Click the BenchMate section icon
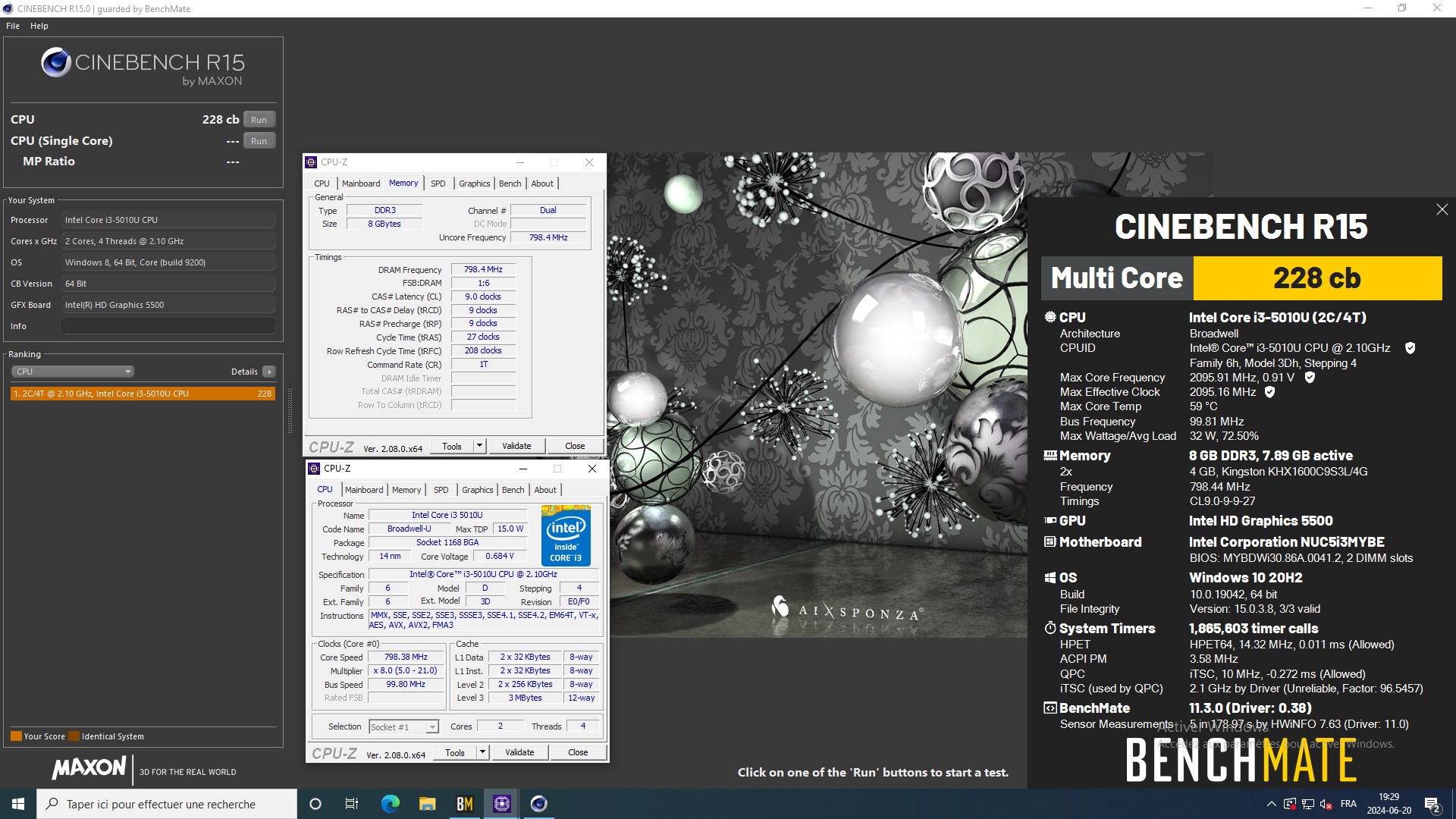Viewport: 1456px width, 819px height. 1050,708
